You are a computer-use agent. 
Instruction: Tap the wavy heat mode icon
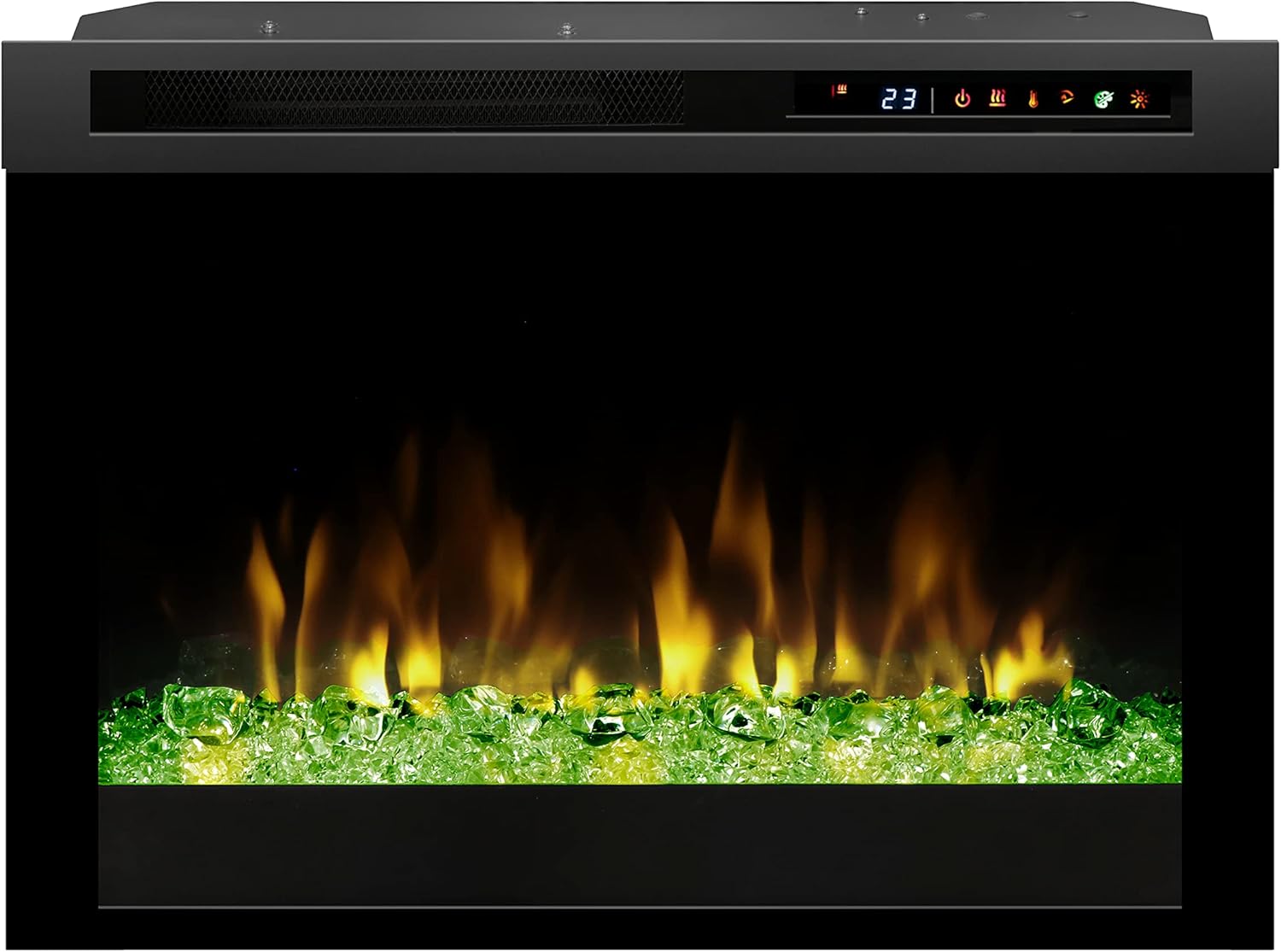[997, 99]
